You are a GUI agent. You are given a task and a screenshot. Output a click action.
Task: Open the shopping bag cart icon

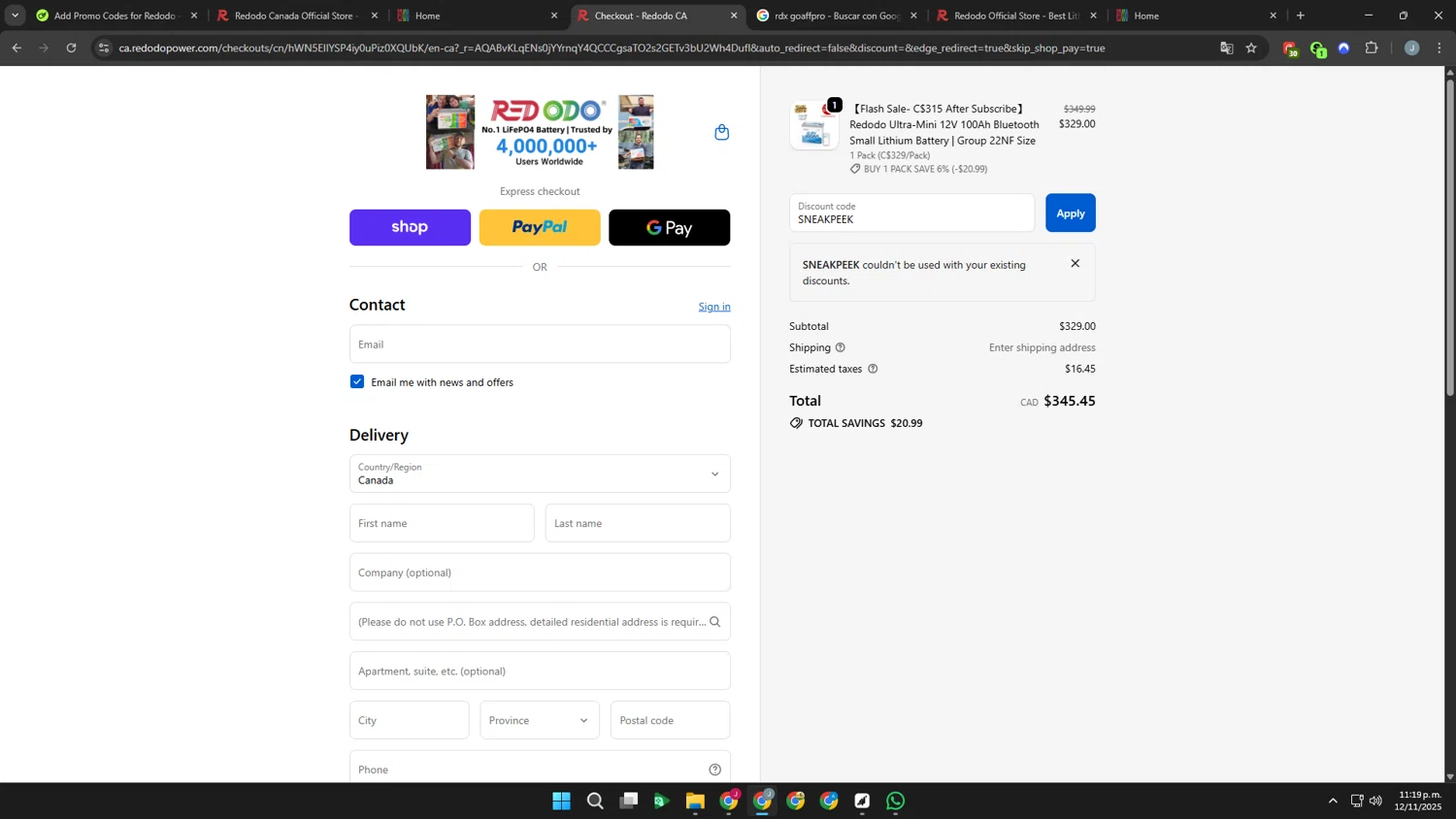(721, 132)
